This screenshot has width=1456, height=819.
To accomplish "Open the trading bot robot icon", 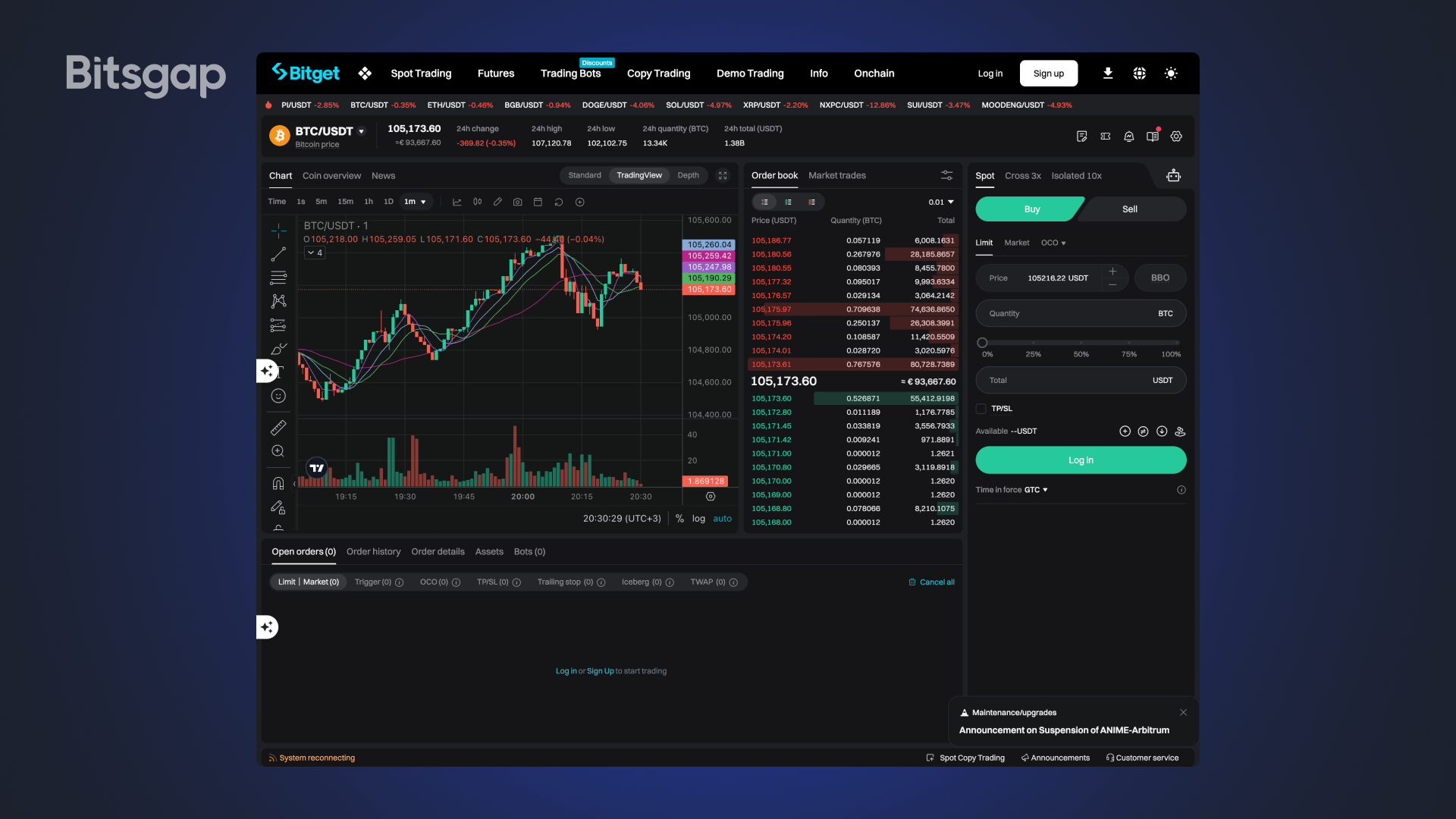I will point(1174,175).
